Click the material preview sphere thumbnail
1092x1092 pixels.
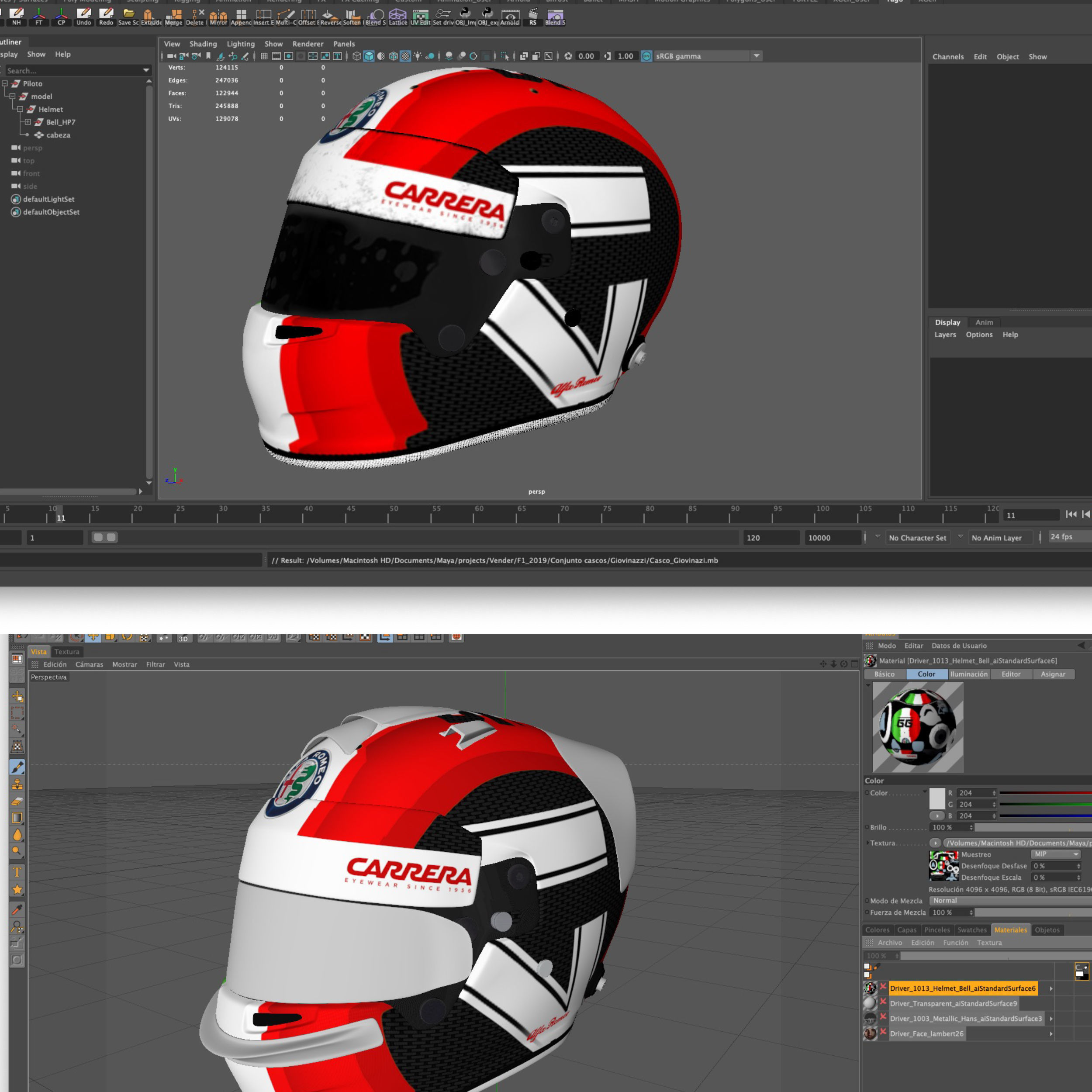click(x=918, y=727)
